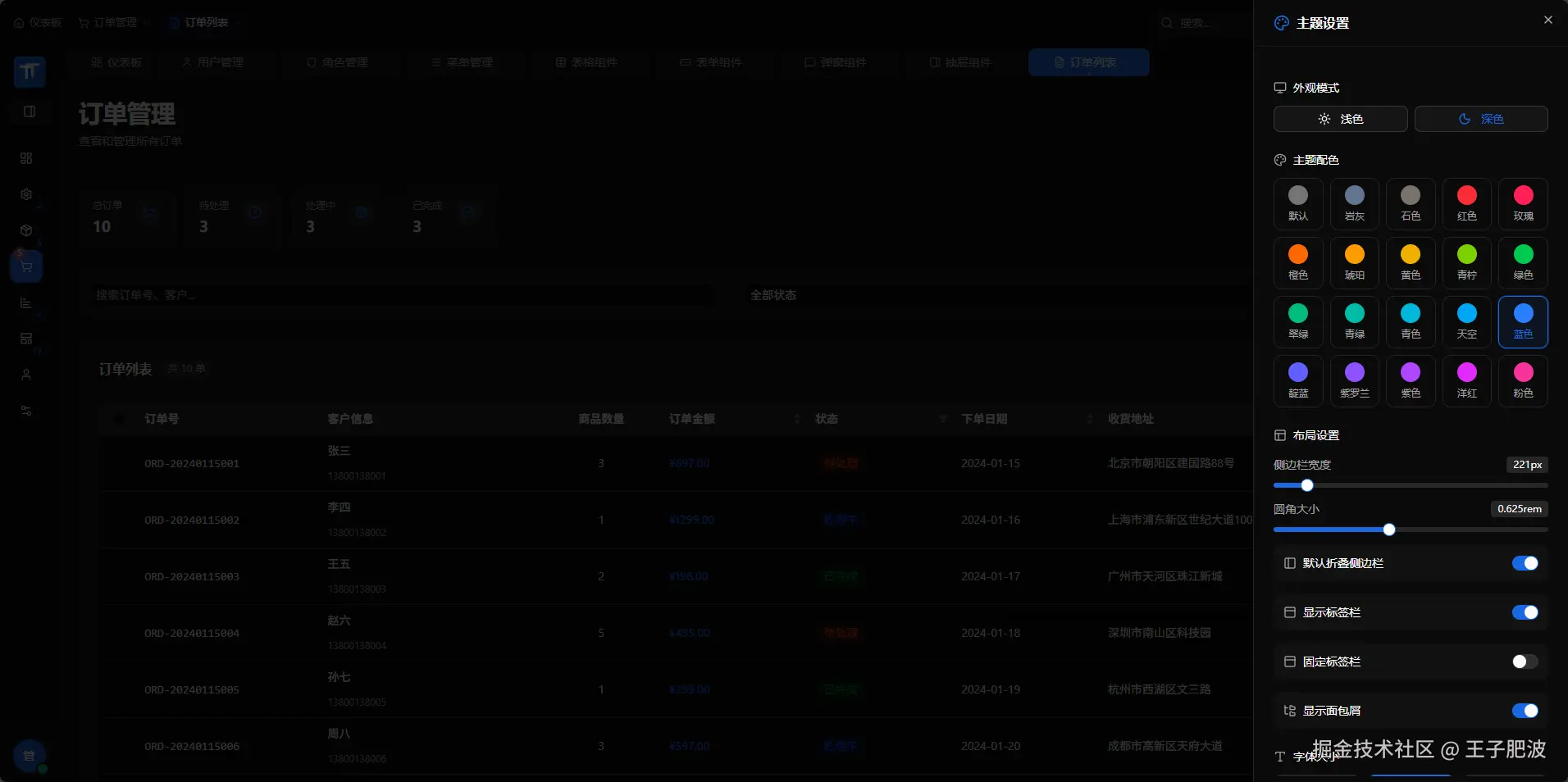Pick the 绿色 theme color
The height and width of the screenshot is (782, 1568).
[1524, 263]
